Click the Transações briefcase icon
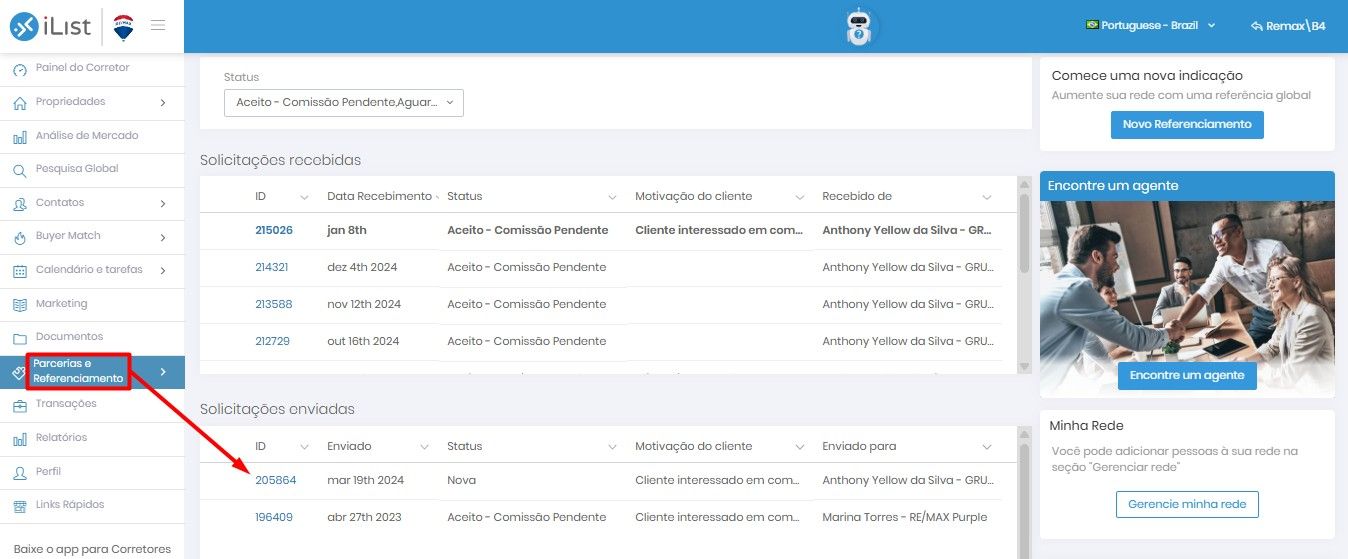The width and height of the screenshot is (1348, 559). click(20, 405)
